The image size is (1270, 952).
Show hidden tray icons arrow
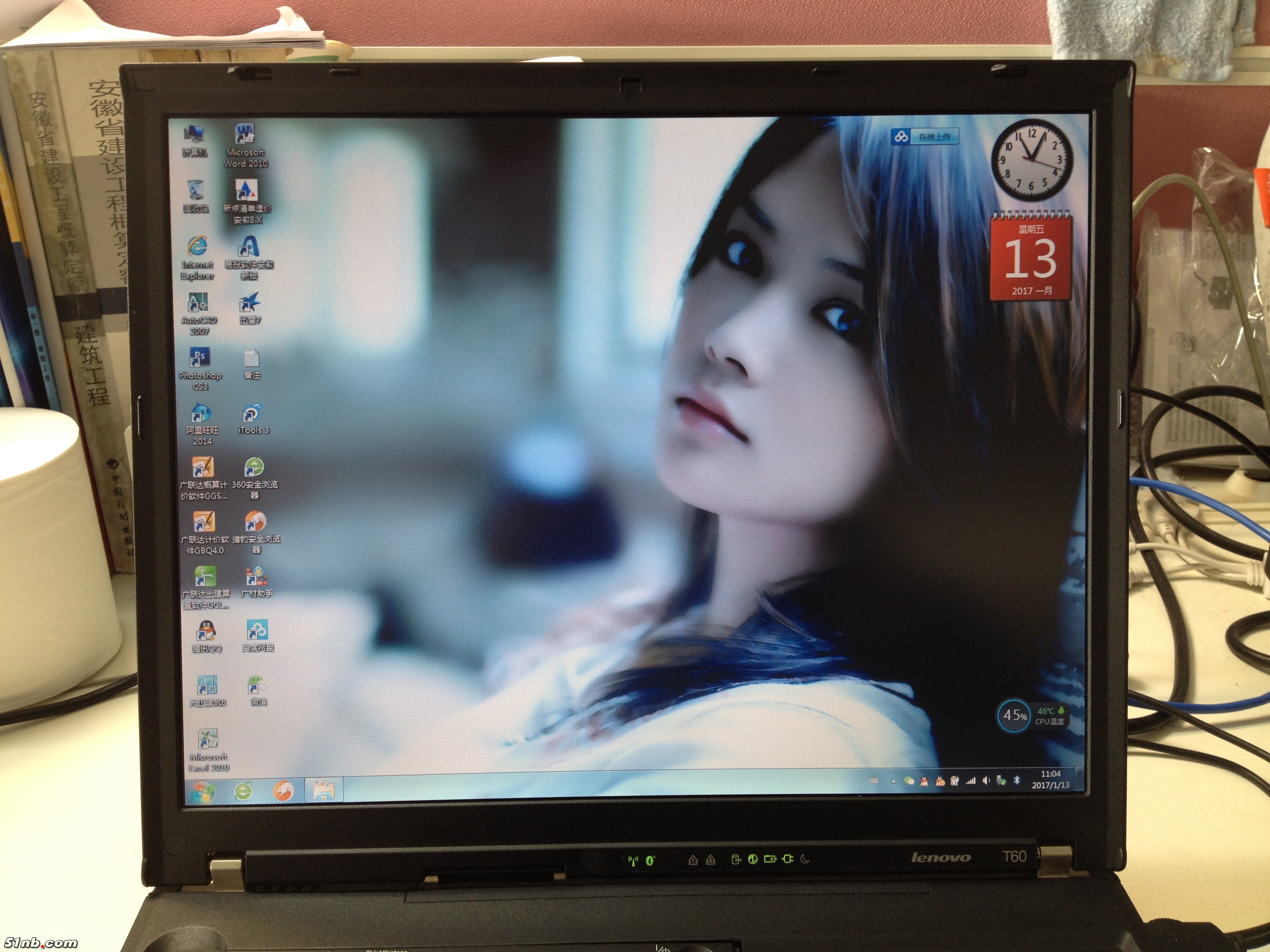[893, 782]
